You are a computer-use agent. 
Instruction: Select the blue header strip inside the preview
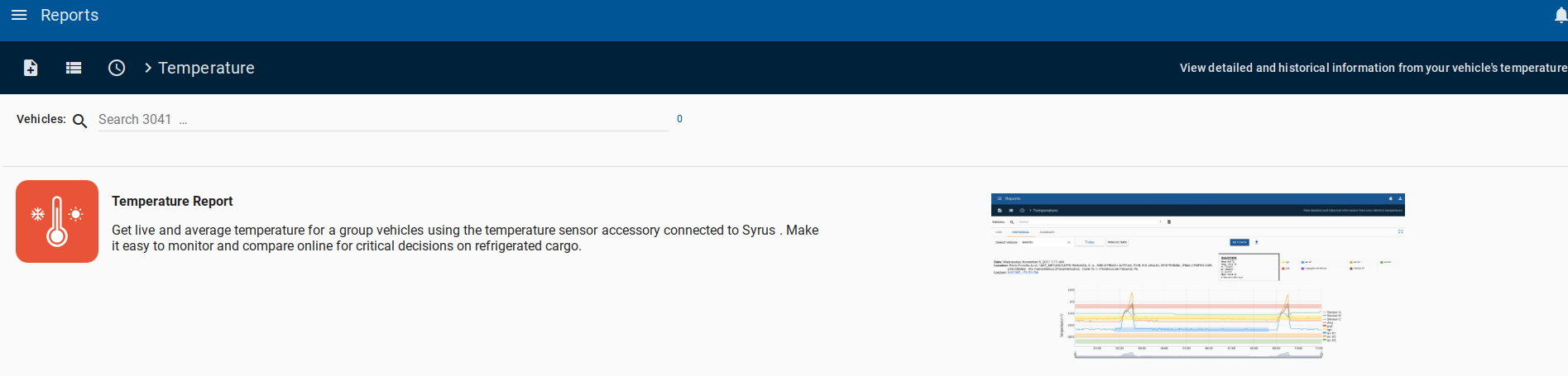pyautogui.click(x=1197, y=198)
